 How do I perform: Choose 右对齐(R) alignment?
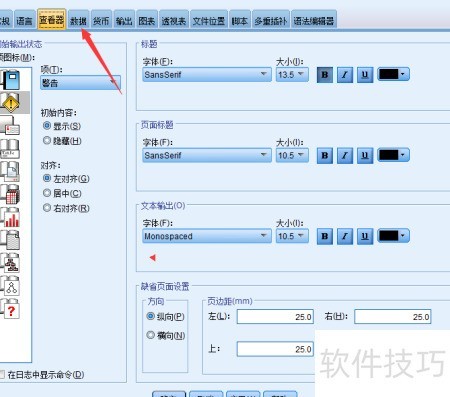click(66, 208)
